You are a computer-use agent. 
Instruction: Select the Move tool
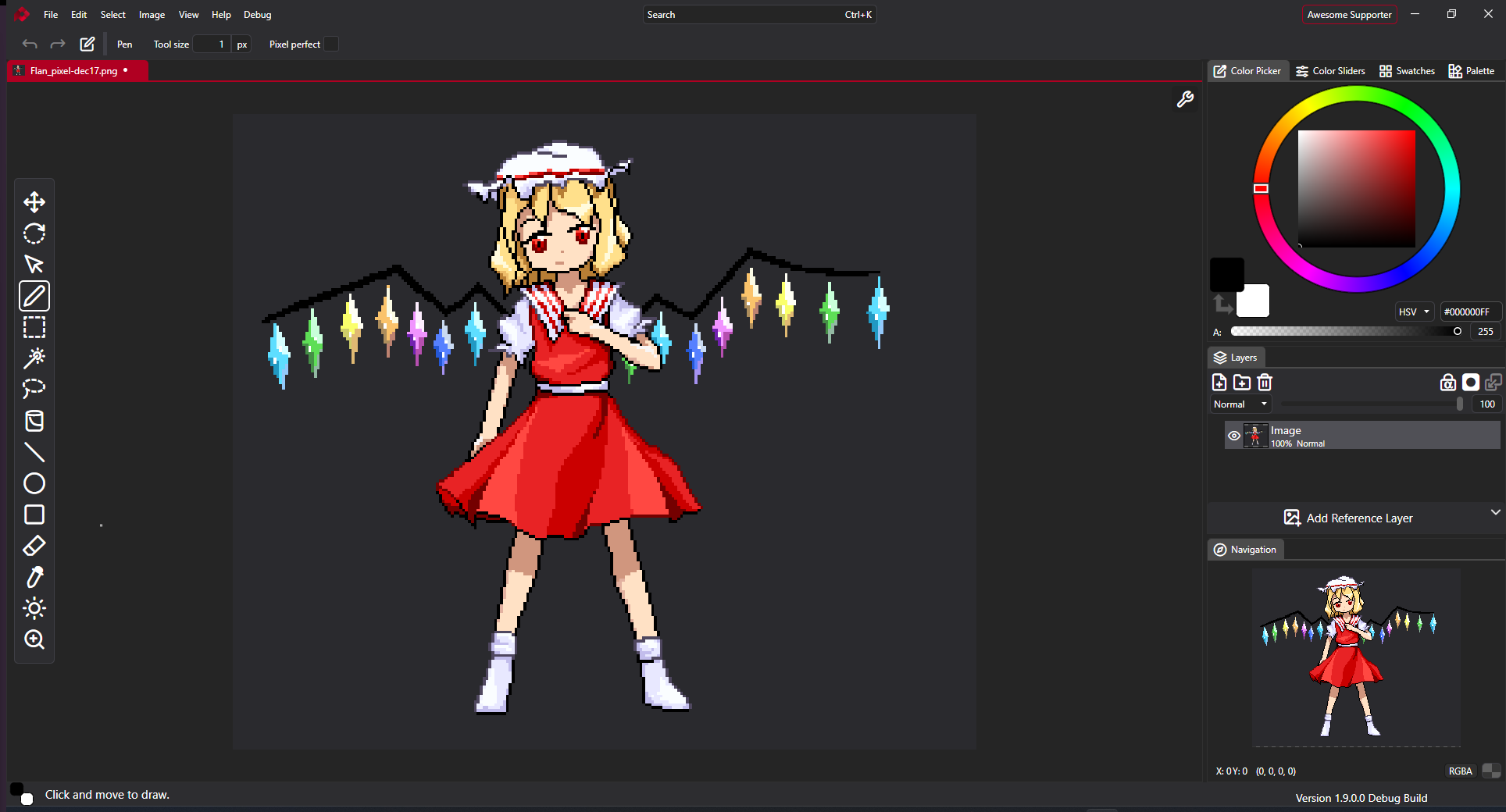coord(34,201)
